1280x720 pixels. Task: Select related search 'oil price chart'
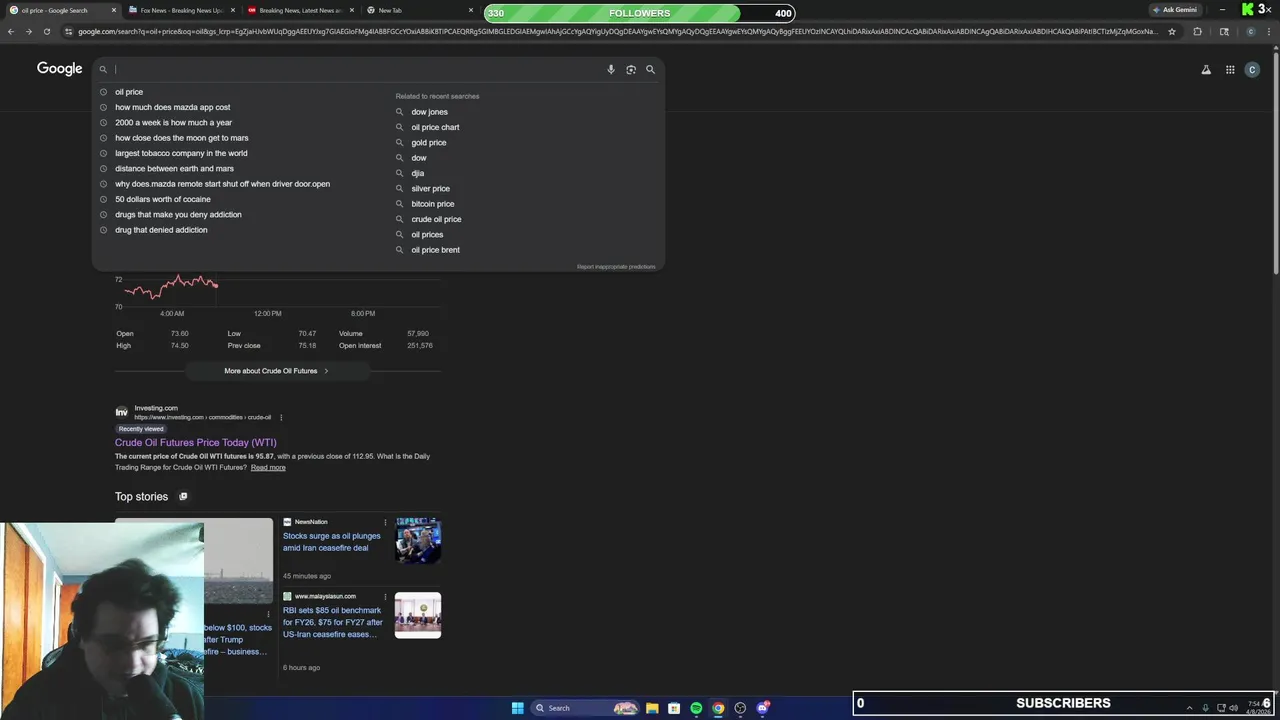point(435,127)
